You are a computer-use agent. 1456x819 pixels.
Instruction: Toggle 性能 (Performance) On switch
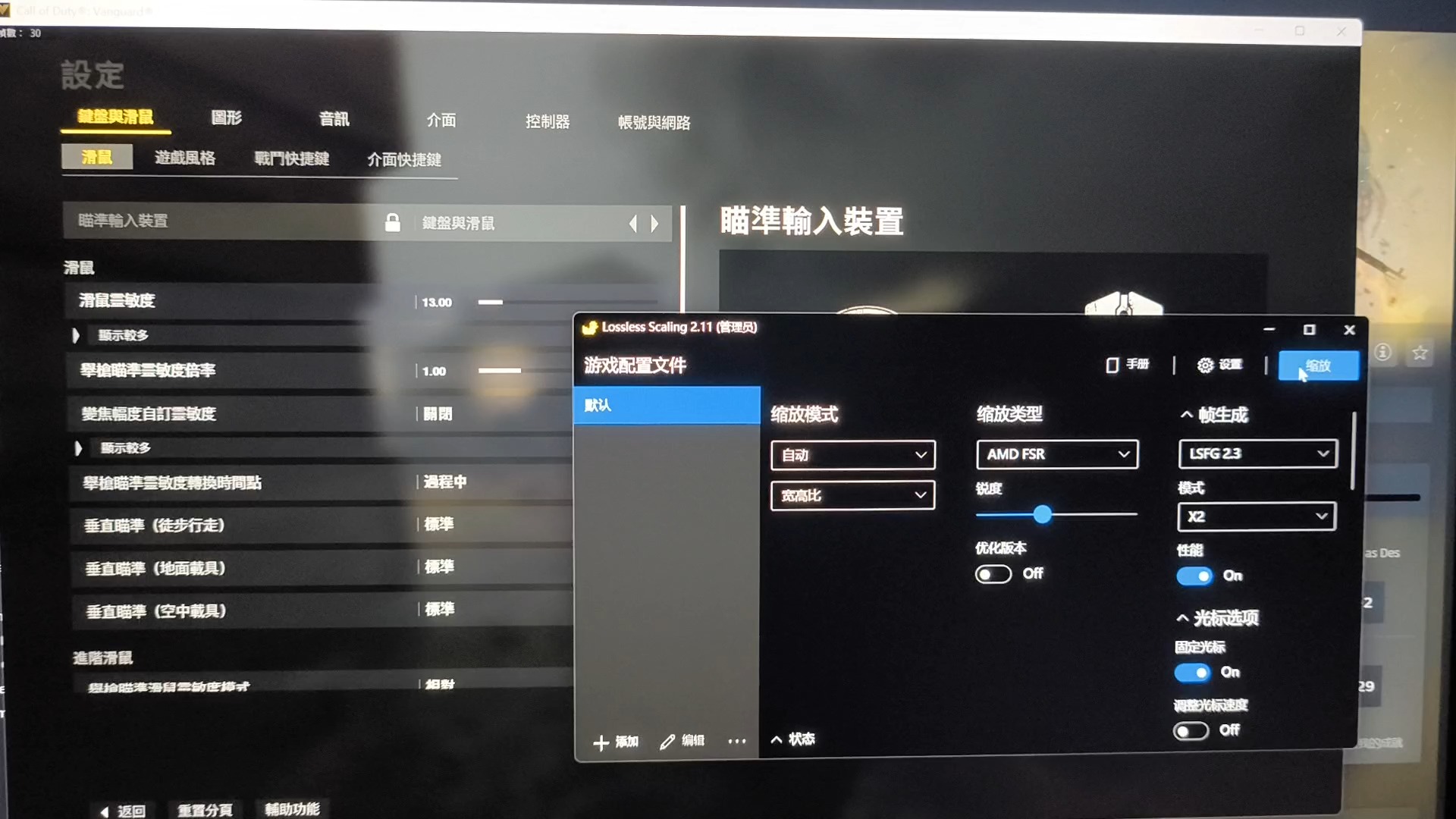tap(1195, 576)
